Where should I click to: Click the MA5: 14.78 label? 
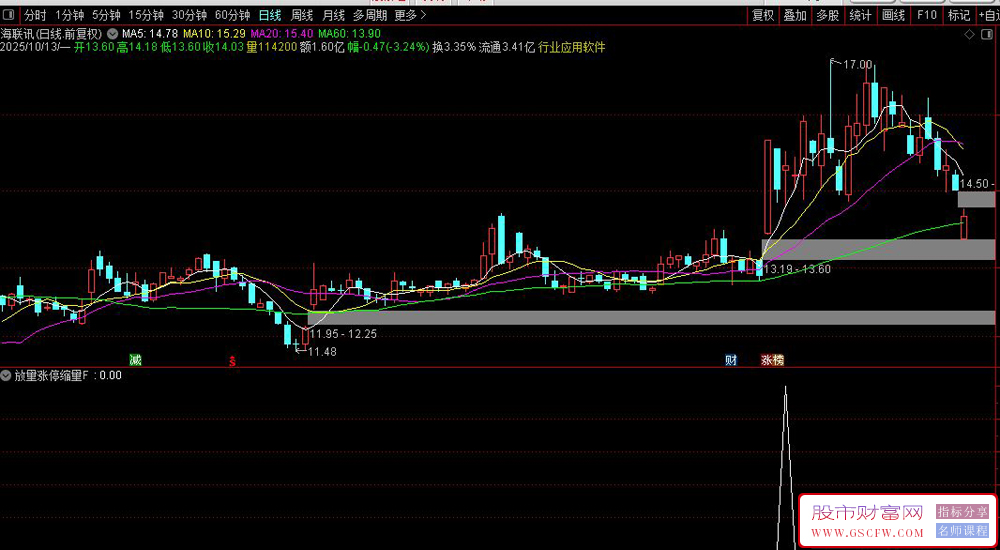pos(151,33)
